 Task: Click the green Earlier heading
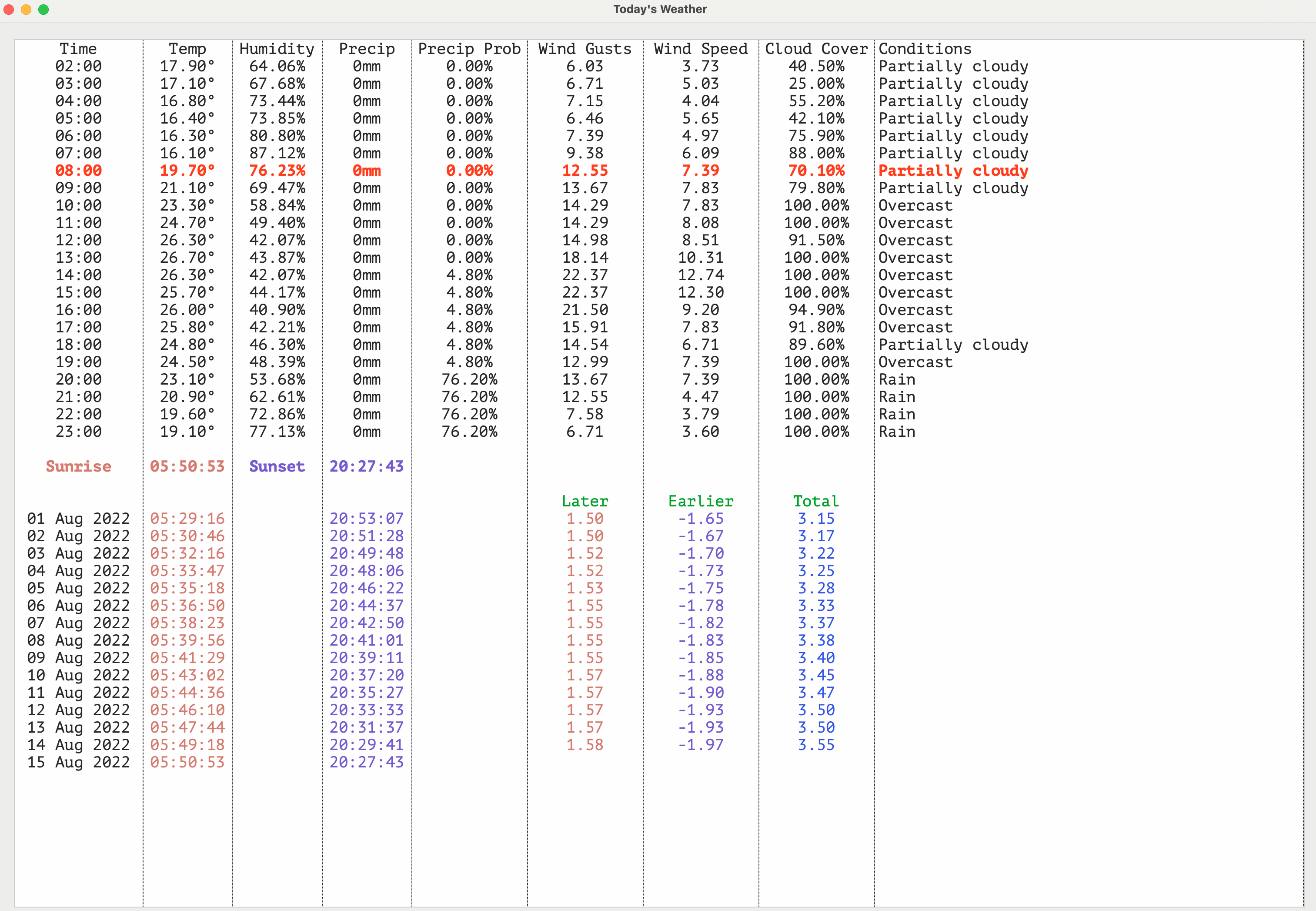[x=701, y=501]
